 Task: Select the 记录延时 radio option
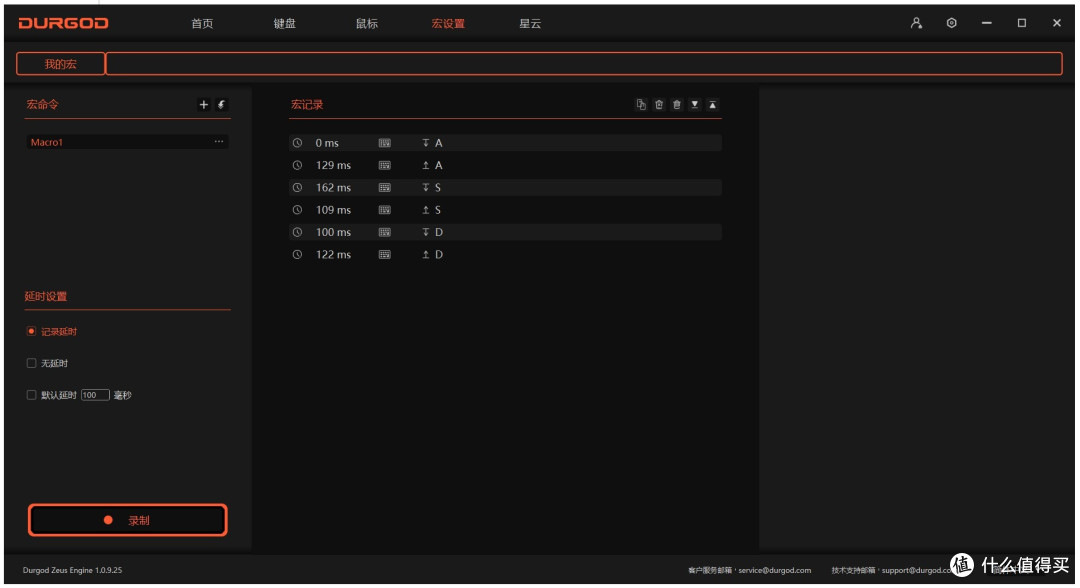point(31,331)
